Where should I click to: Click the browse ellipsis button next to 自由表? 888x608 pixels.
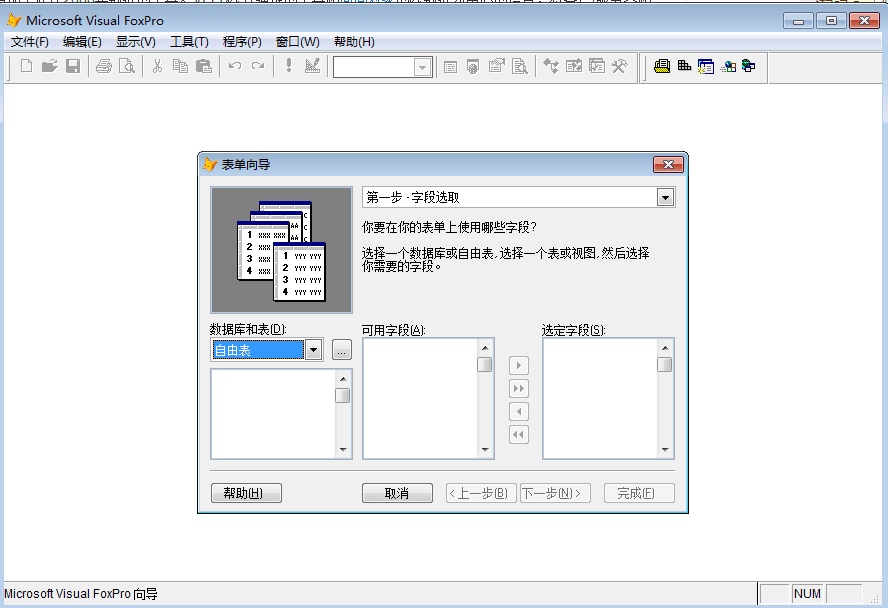click(341, 350)
